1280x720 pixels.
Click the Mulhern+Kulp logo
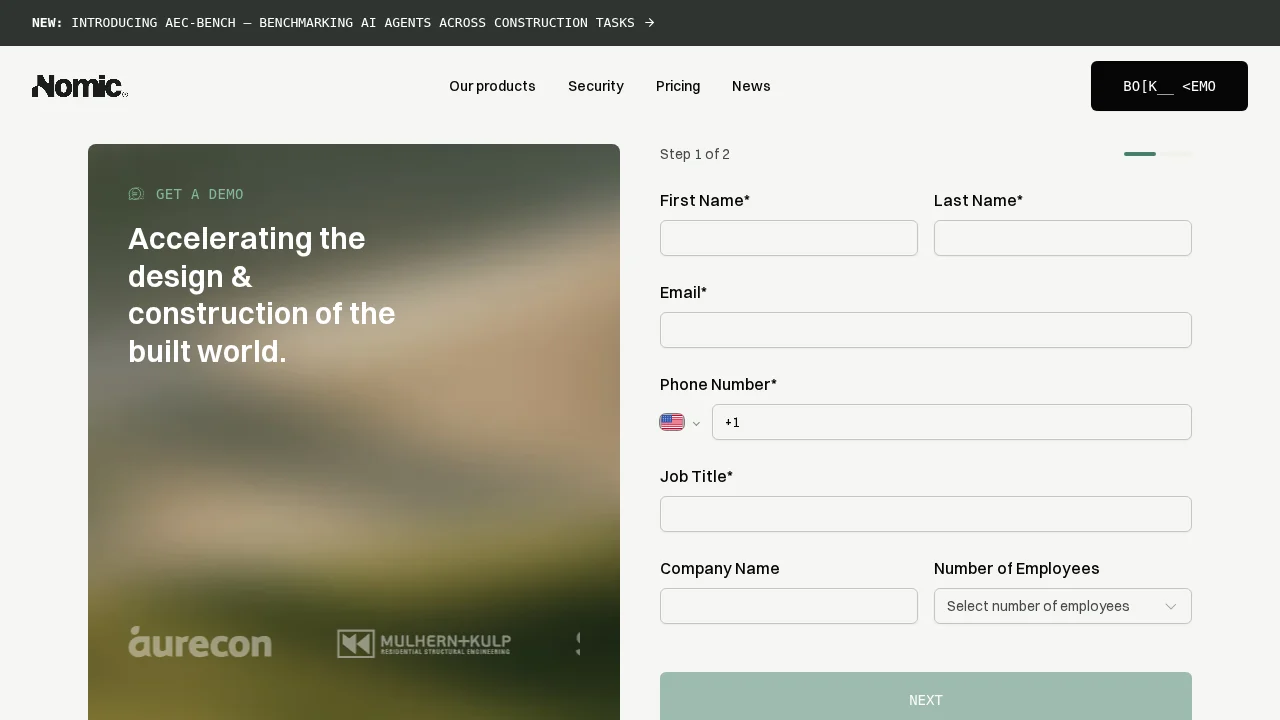click(424, 643)
